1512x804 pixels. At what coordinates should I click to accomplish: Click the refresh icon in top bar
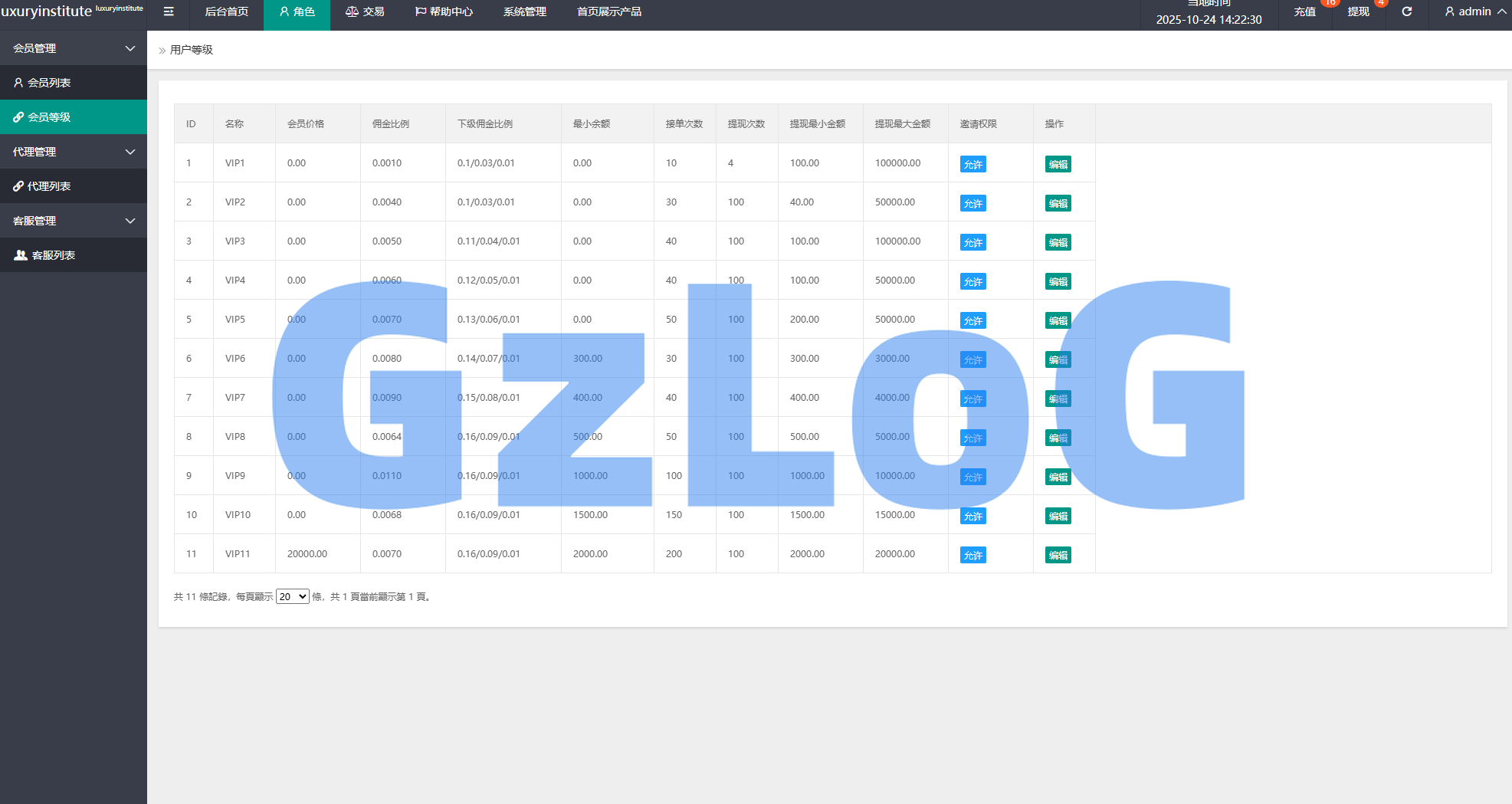pos(1406,11)
